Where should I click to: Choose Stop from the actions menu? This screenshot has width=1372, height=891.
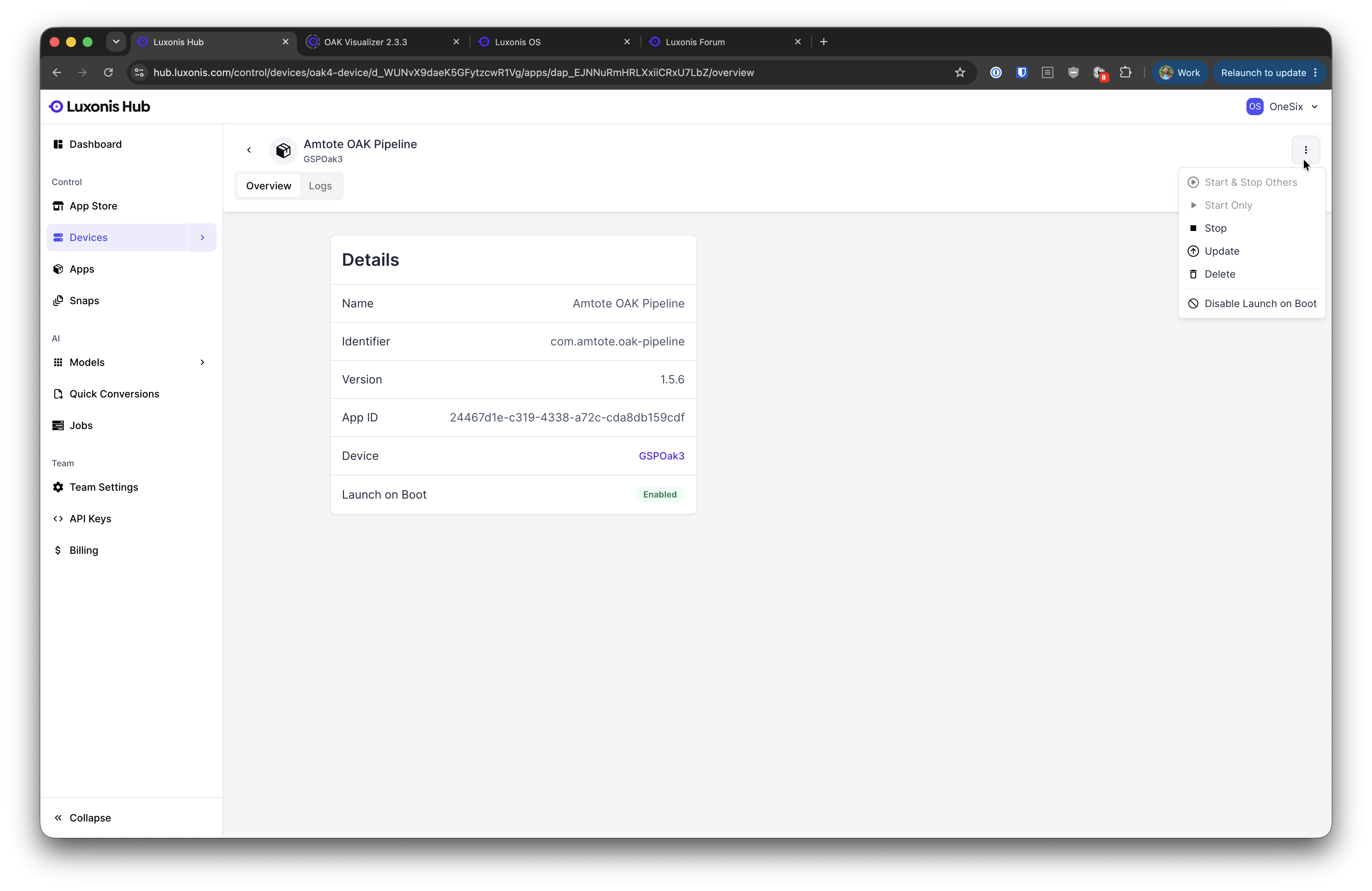(1252, 228)
